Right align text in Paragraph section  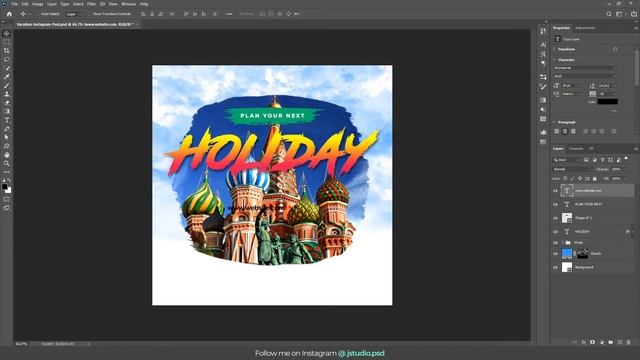pyautogui.click(x=573, y=131)
